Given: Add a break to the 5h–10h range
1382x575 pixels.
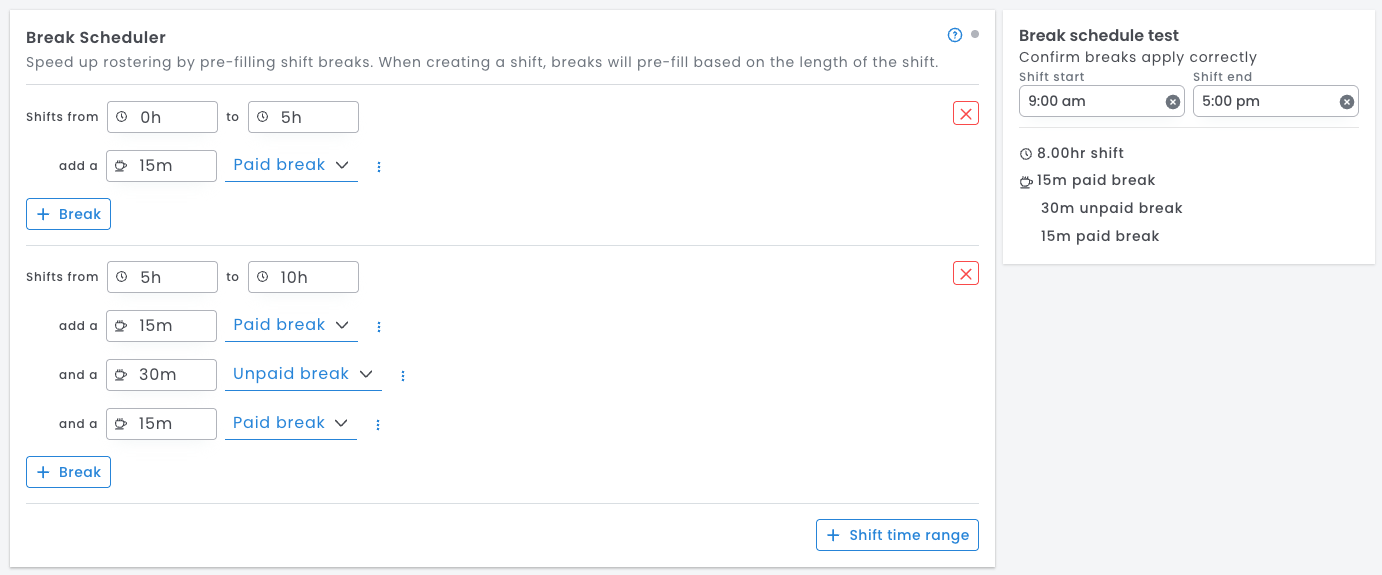Looking at the screenshot, I should click(69, 472).
